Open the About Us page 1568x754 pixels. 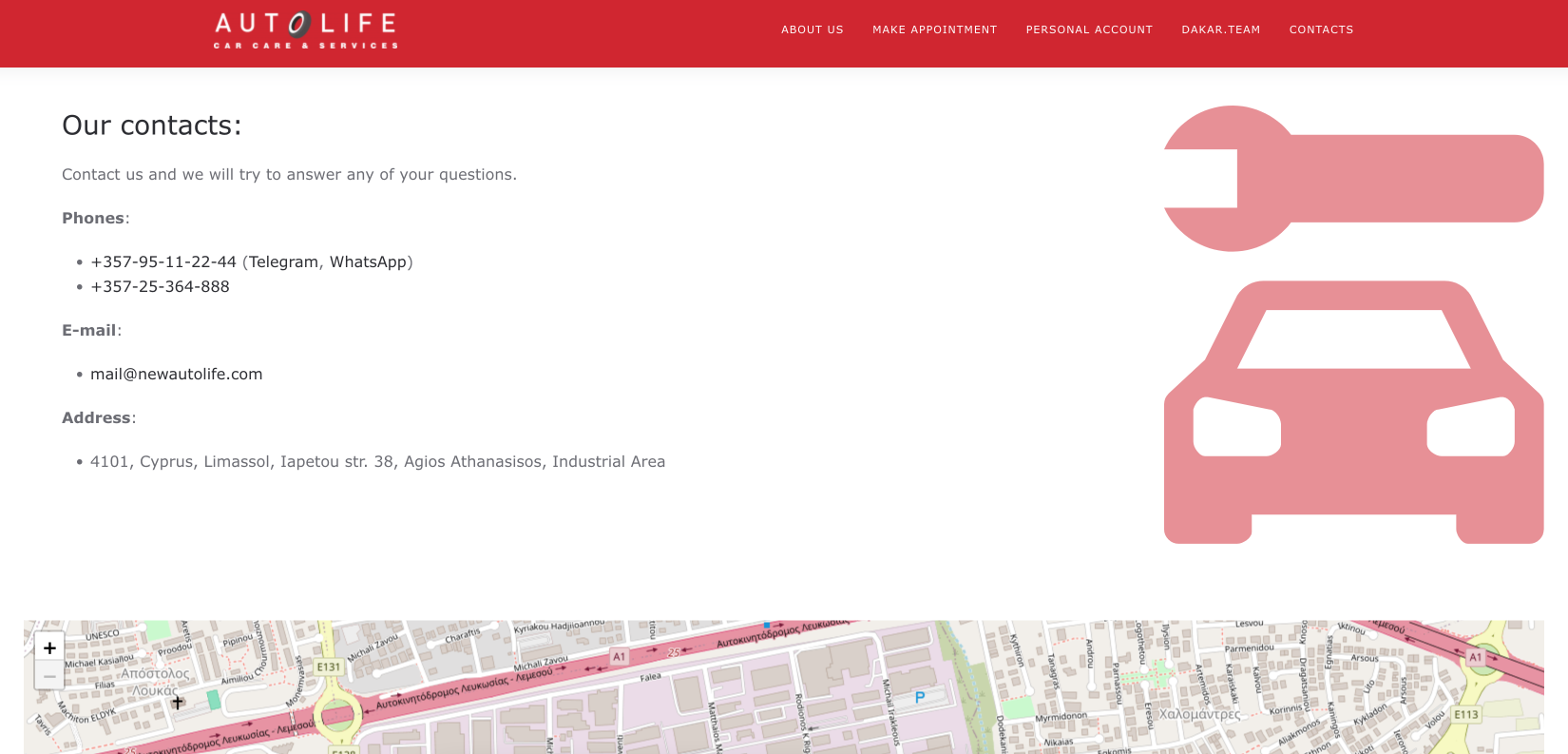point(812,29)
